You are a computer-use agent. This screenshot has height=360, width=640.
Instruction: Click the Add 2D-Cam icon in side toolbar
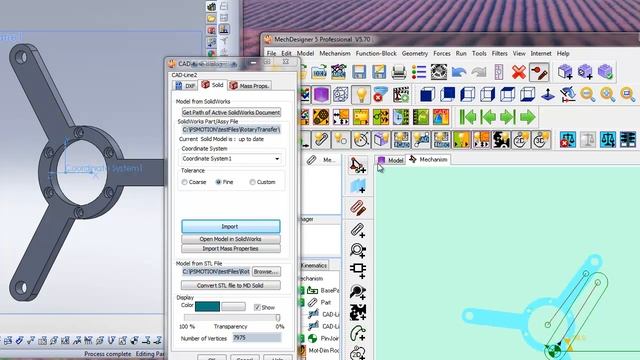(358, 352)
